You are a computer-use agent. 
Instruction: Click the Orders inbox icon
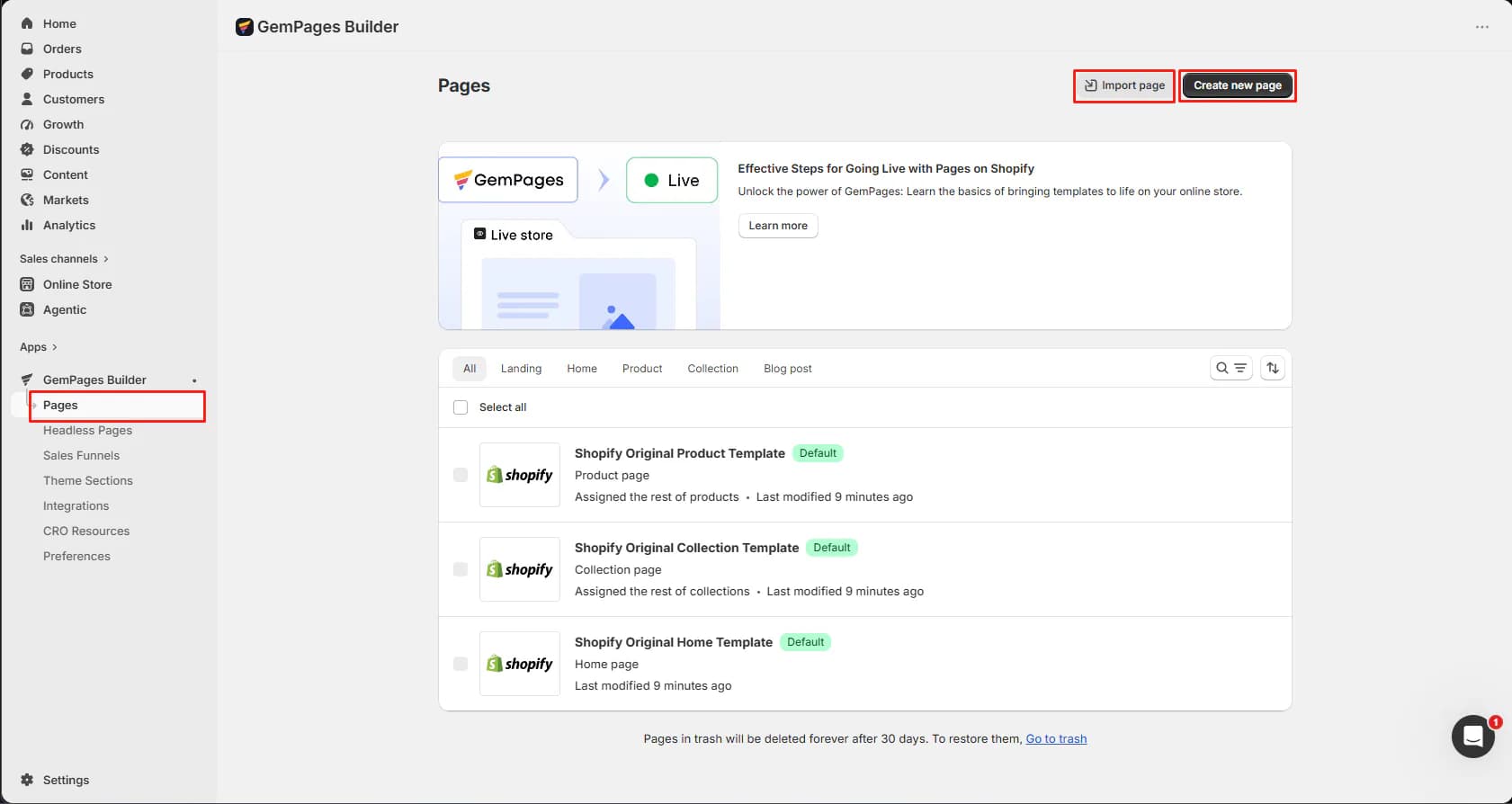click(x=27, y=49)
